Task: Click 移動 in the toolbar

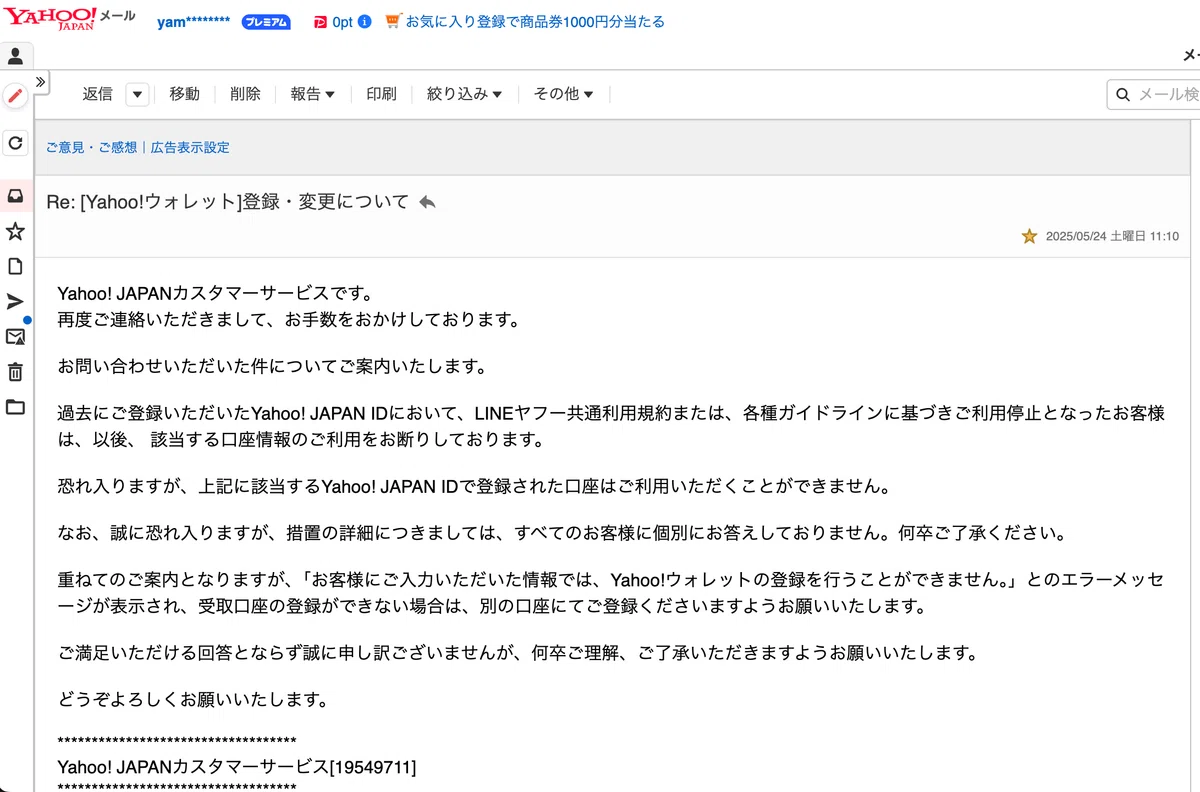Action: point(185,94)
